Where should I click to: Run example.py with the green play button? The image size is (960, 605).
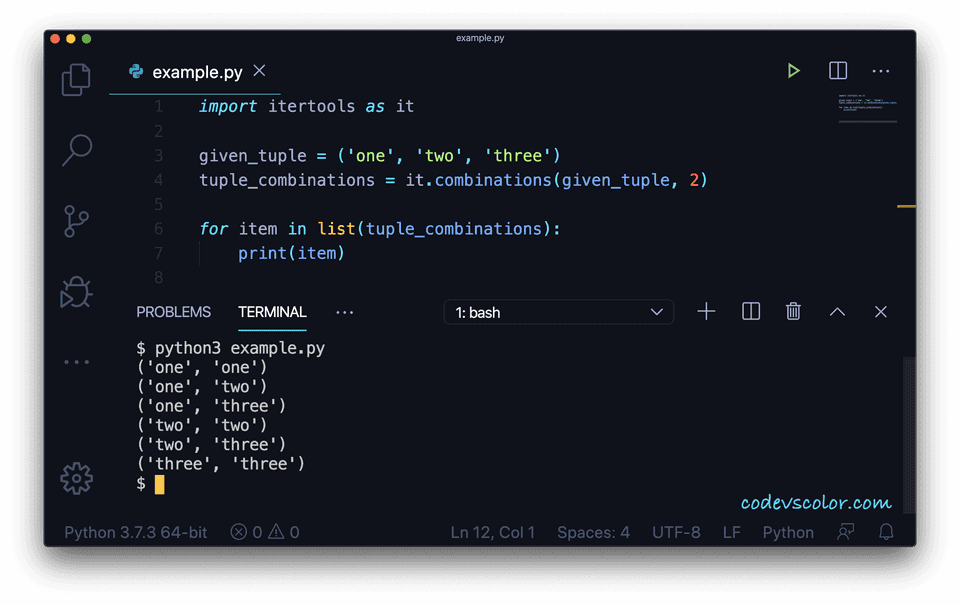point(794,71)
